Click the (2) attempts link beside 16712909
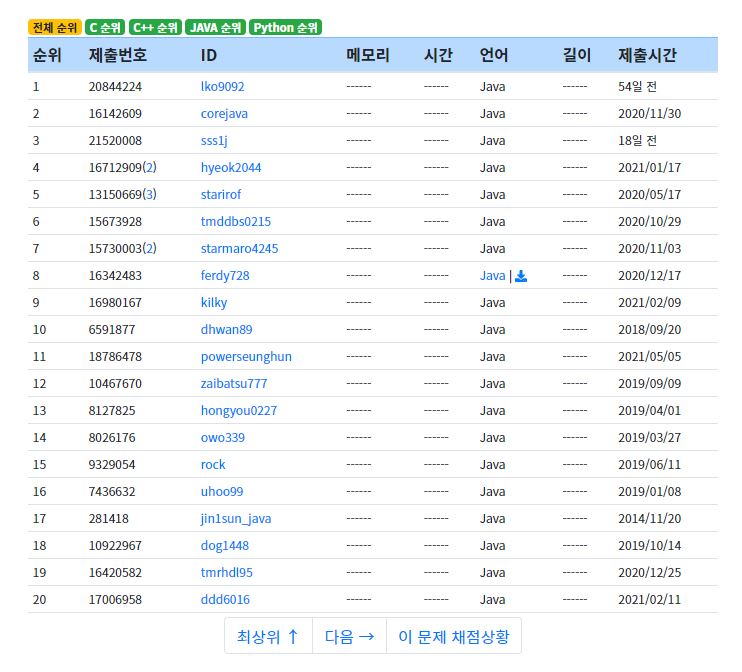Viewport: 742px width, 672px height. (150, 168)
